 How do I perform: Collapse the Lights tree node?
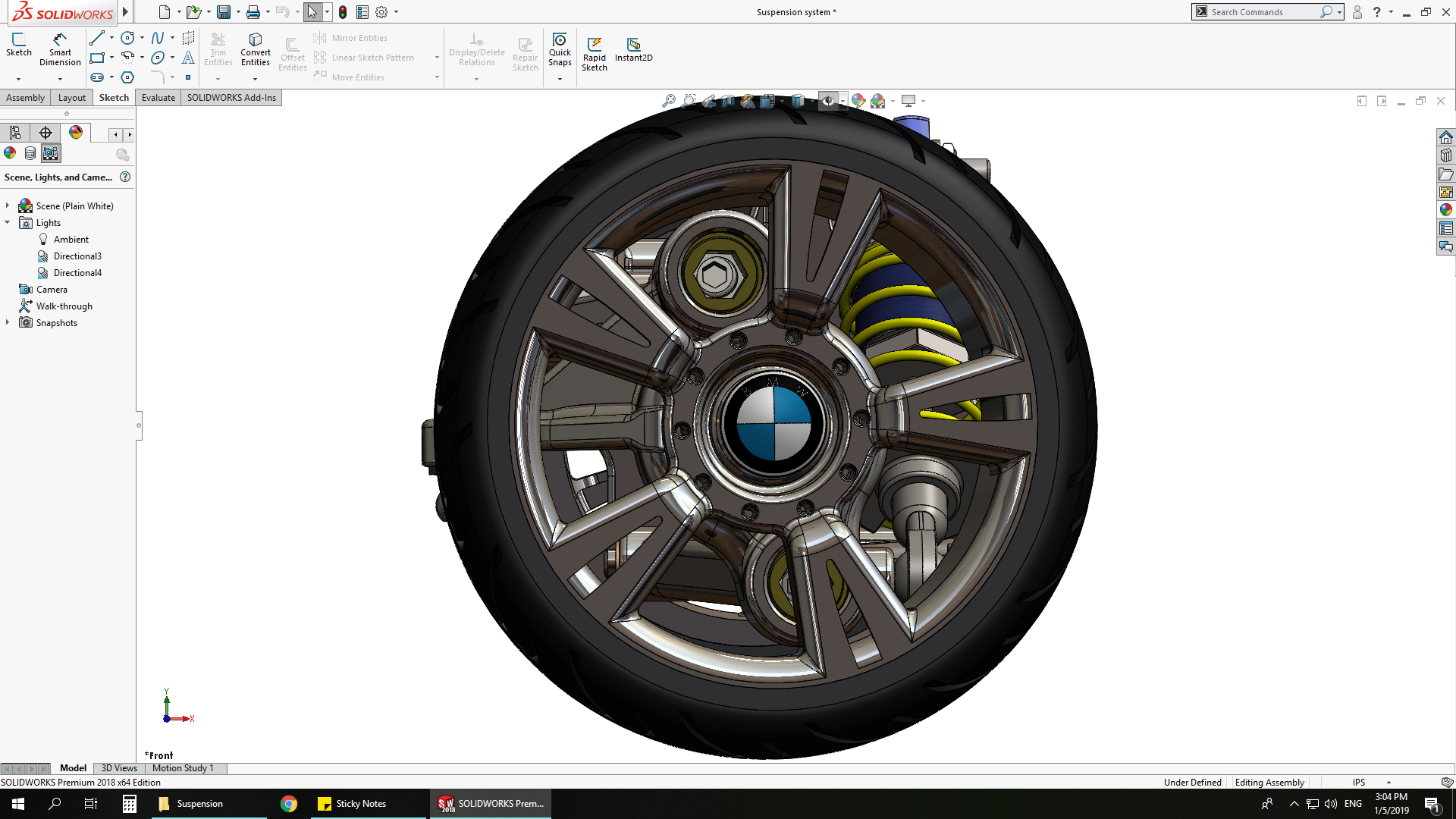[8, 222]
